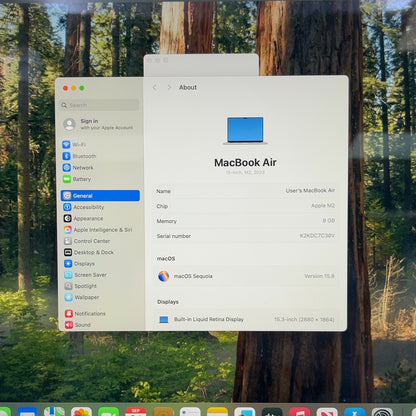This screenshot has width=416, height=416.
Task: Select the Built-in Liquid Retina Display row
Action: (x=246, y=319)
